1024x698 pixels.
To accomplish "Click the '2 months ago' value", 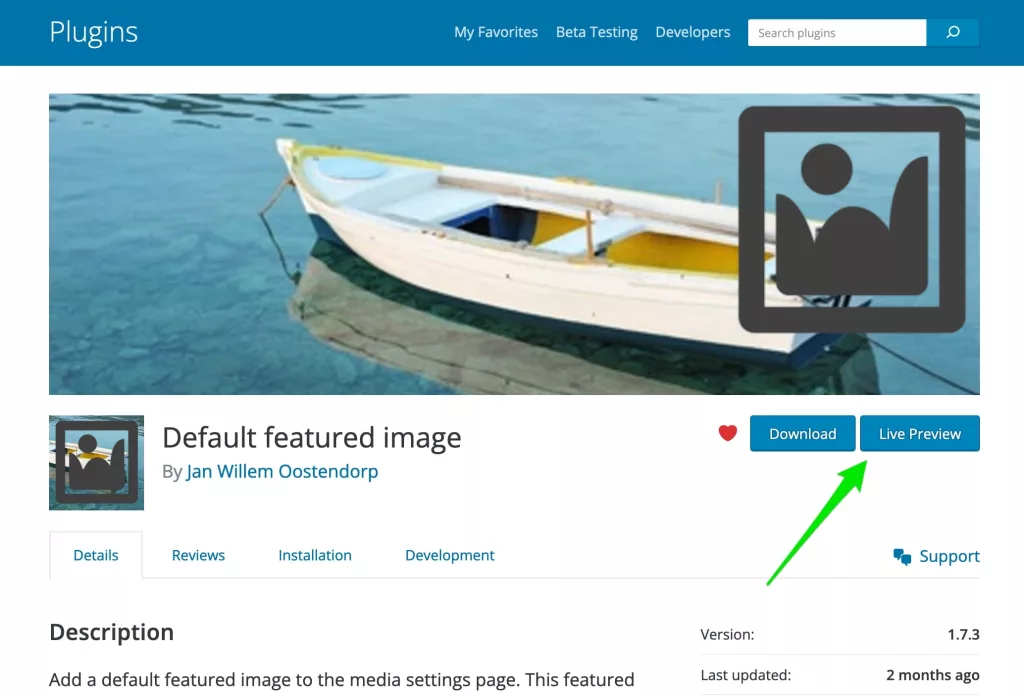I will [x=933, y=675].
